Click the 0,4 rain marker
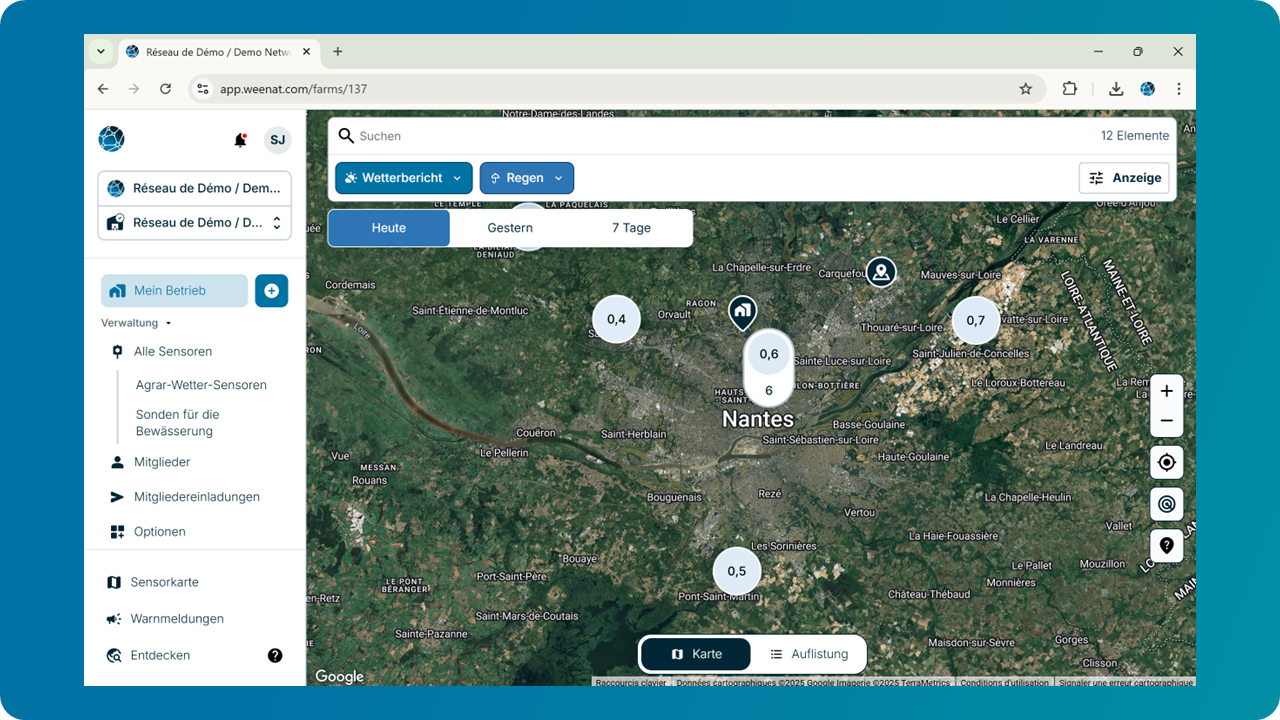This screenshot has width=1280, height=720. click(x=617, y=319)
